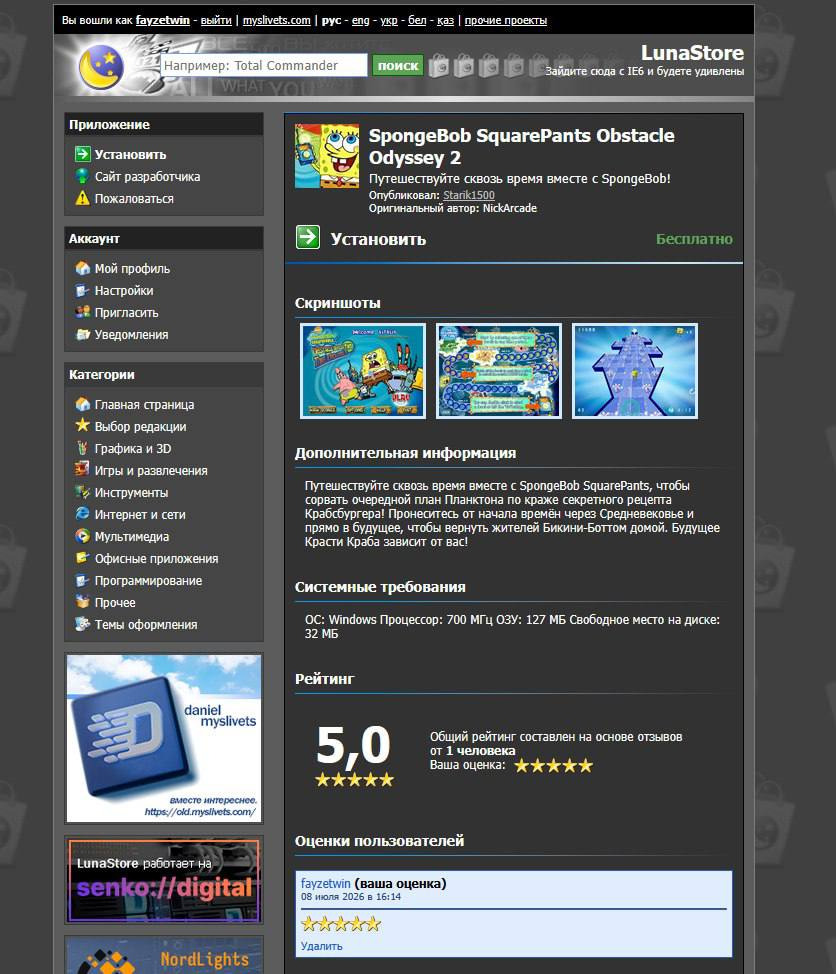Click the Инструменты tools icon
The width and height of the screenshot is (836, 974).
click(83, 492)
